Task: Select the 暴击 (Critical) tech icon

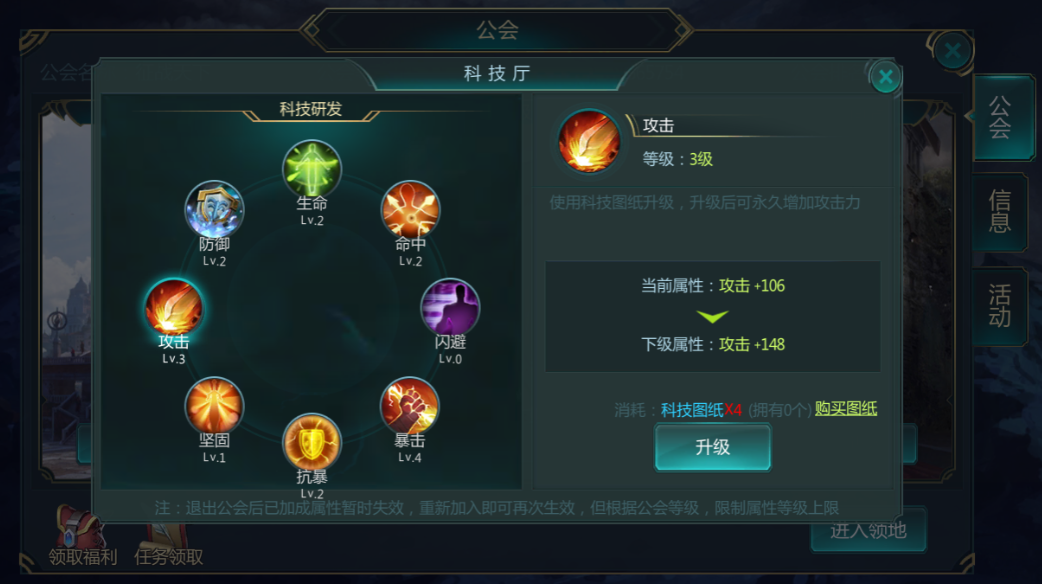Action: click(x=409, y=405)
